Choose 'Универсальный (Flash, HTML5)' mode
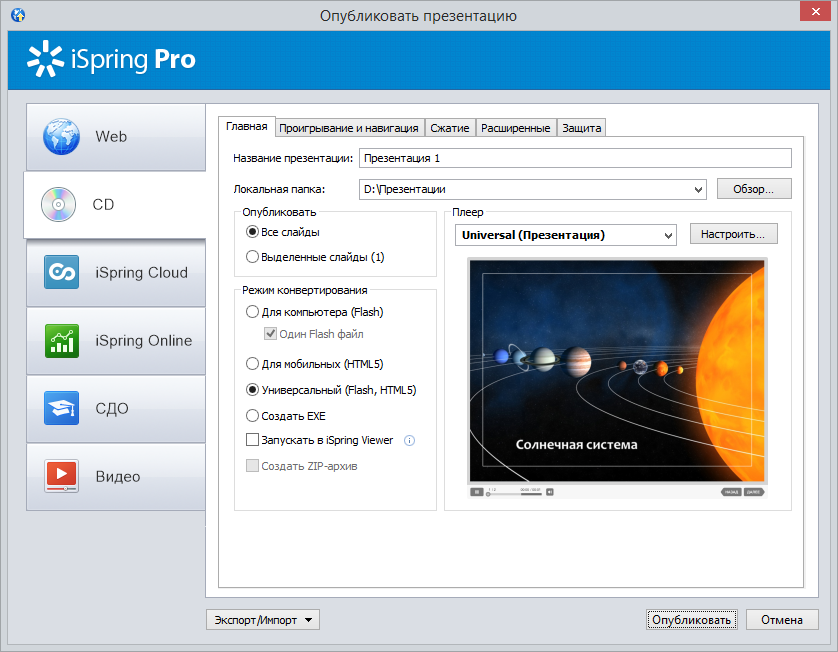 coord(252,390)
